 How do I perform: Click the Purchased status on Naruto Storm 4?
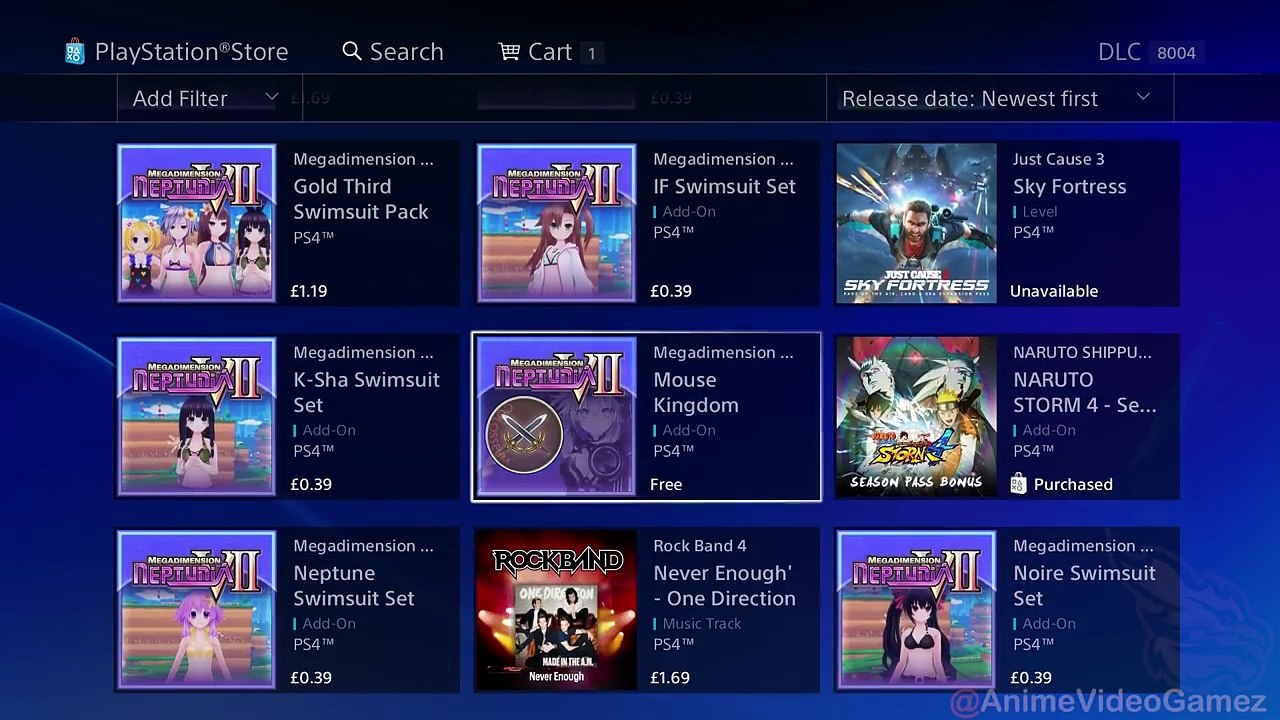coord(1073,484)
